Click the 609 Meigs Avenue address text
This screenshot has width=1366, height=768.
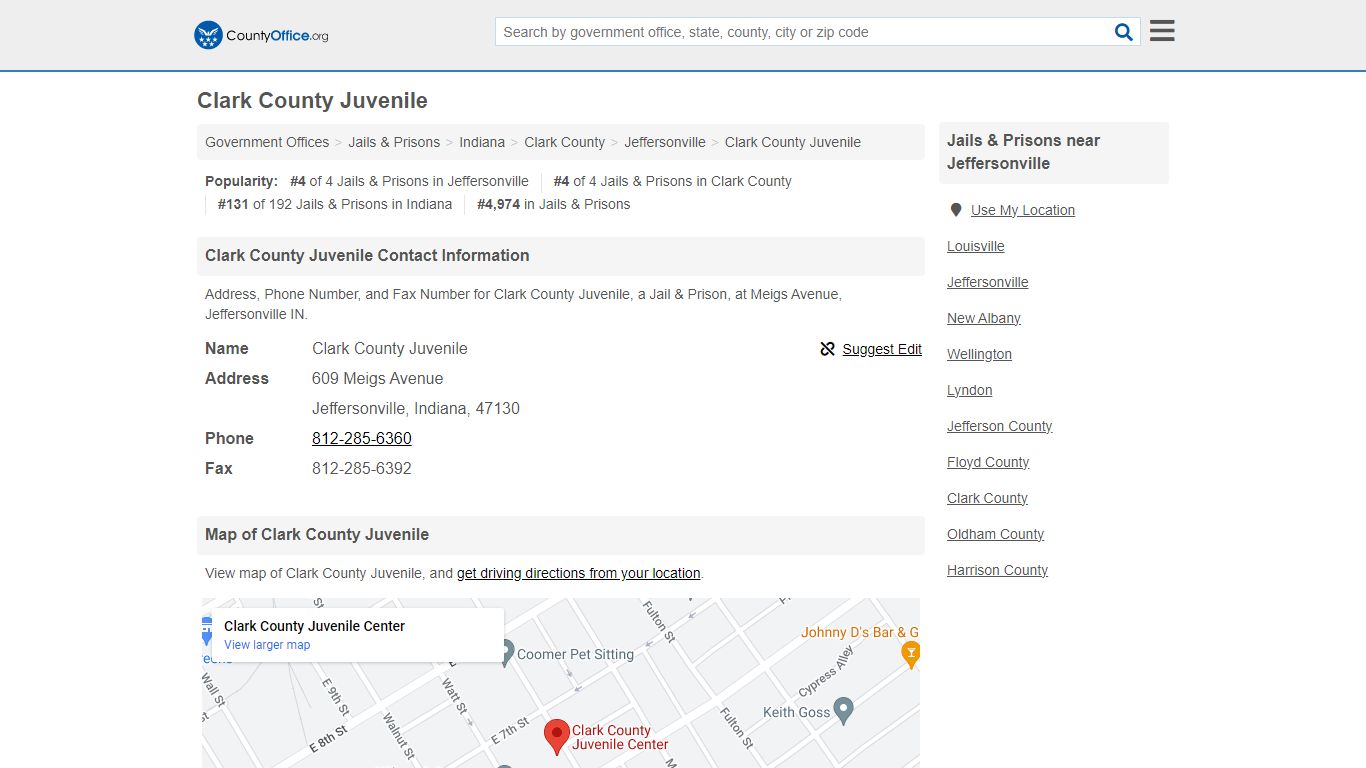(x=378, y=378)
